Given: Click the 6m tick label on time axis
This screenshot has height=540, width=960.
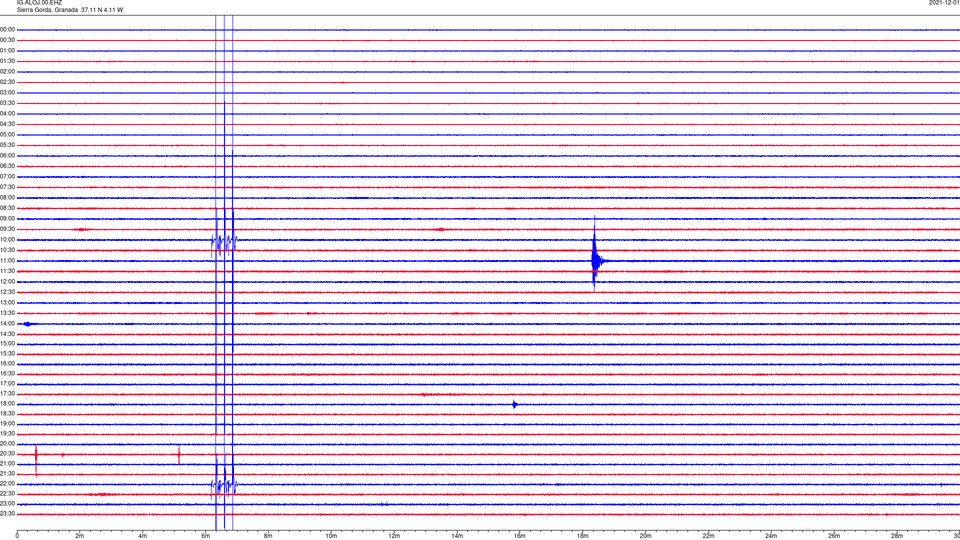Looking at the screenshot, I should coord(205,536).
